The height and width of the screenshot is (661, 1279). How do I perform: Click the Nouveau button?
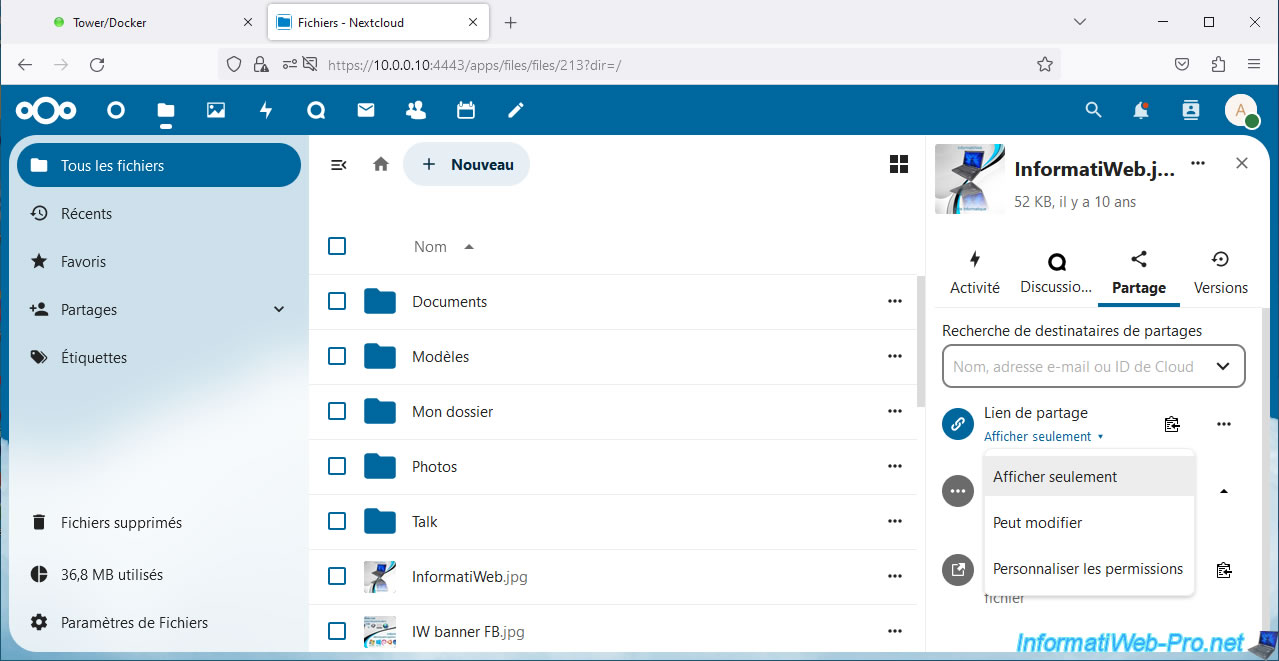pyautogui.click(x=466, y=165)
